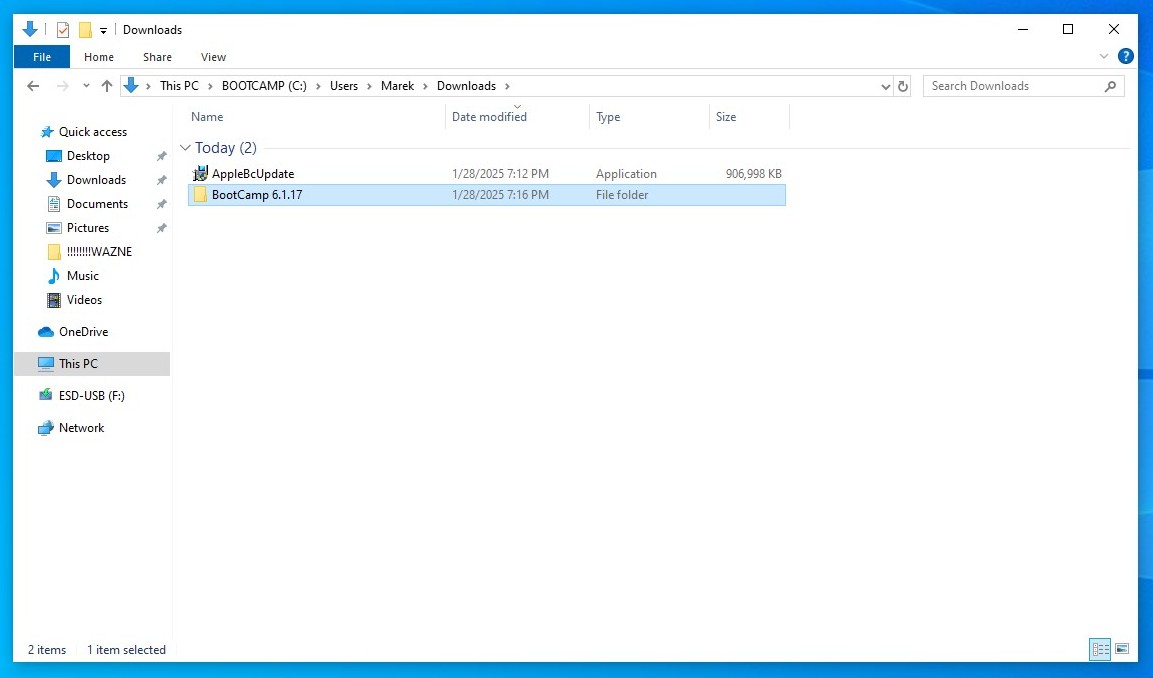This screenshot has width=1153, height=678.
Task: Click BOOTCAMP (C:) in the address path
Action: tap(264, 86)
